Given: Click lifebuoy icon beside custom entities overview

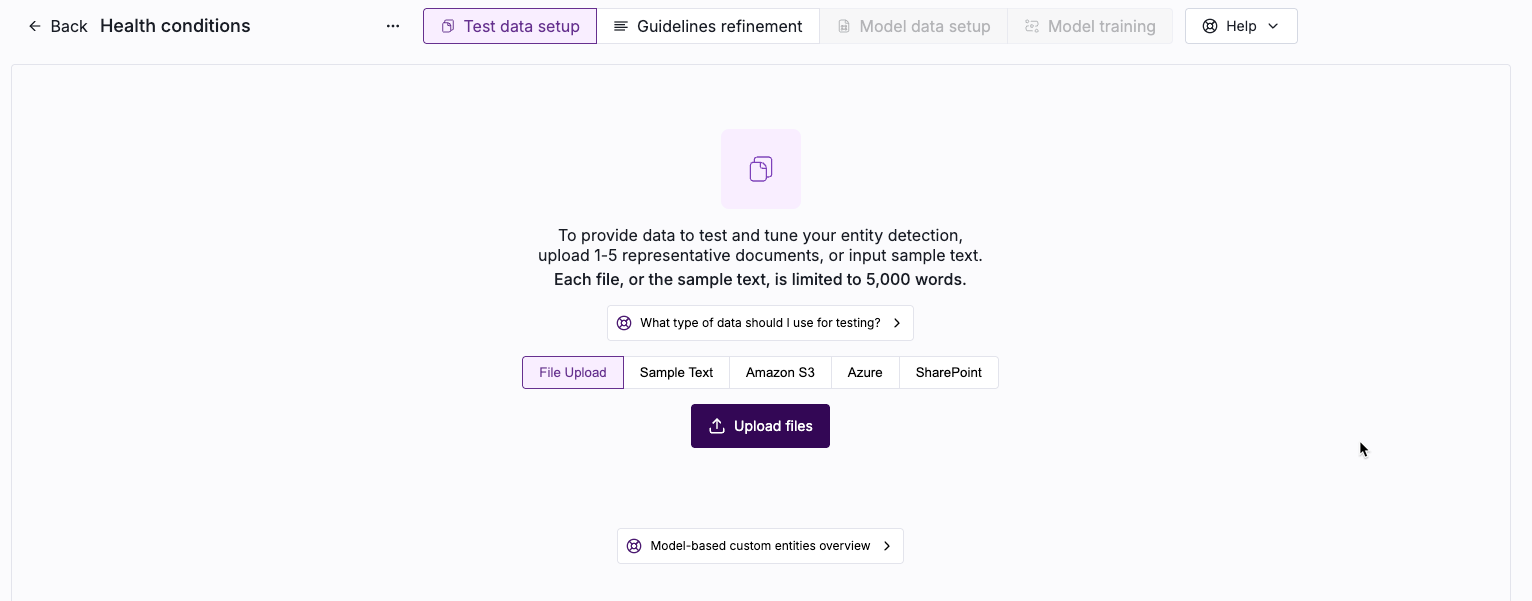Looking at the screenshot, I should coord(634,546).
